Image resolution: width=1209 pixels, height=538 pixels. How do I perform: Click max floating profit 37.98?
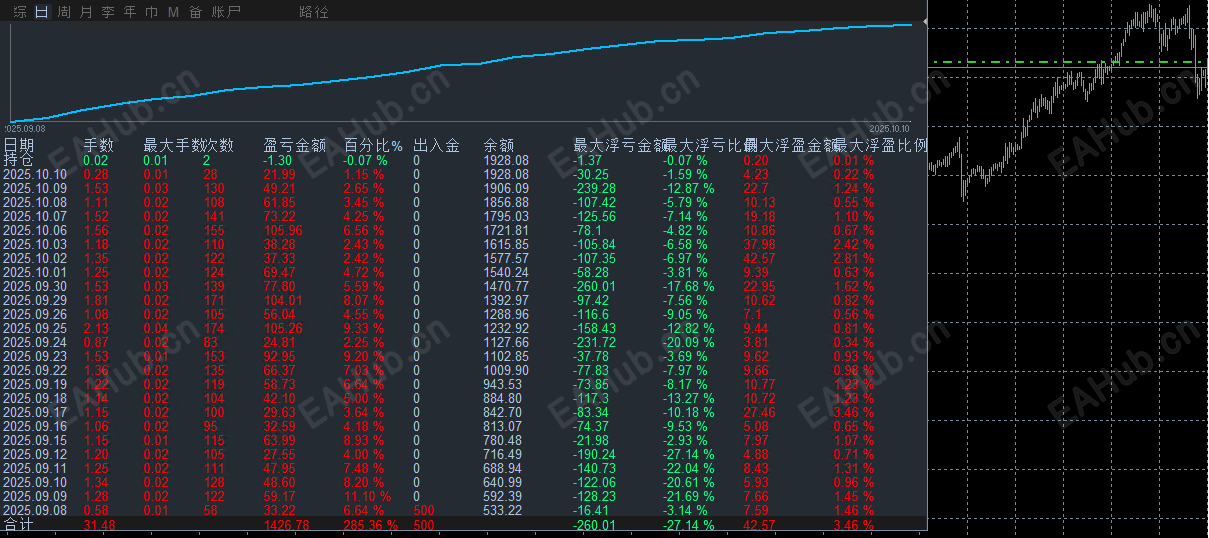(x=760, y=244)
